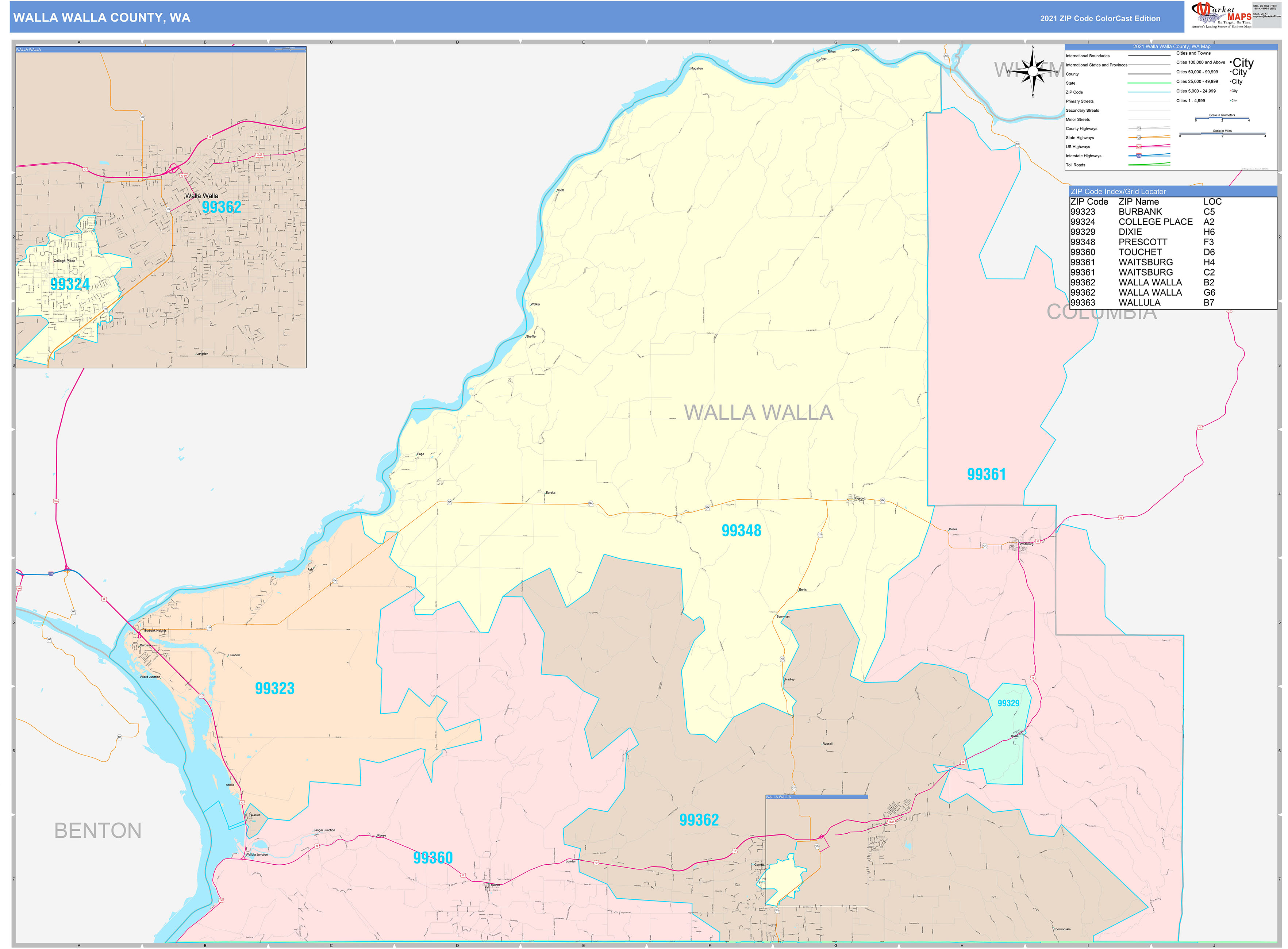Viewport: 1288px width, 949px height.
Task: Click the US Highways 123 shield symbol
Action: [x=1139, y=147]
